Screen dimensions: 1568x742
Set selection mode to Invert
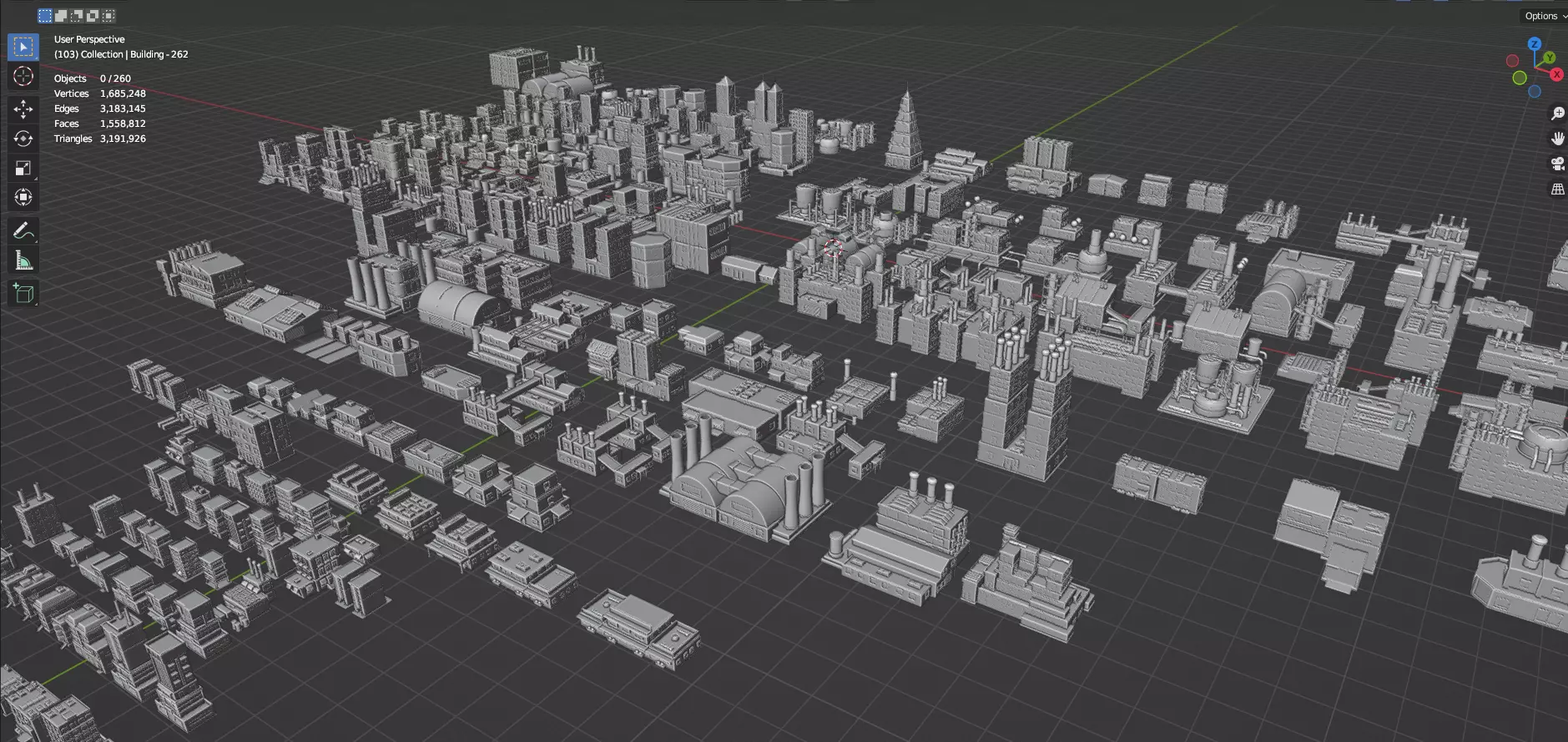(93, 16)
